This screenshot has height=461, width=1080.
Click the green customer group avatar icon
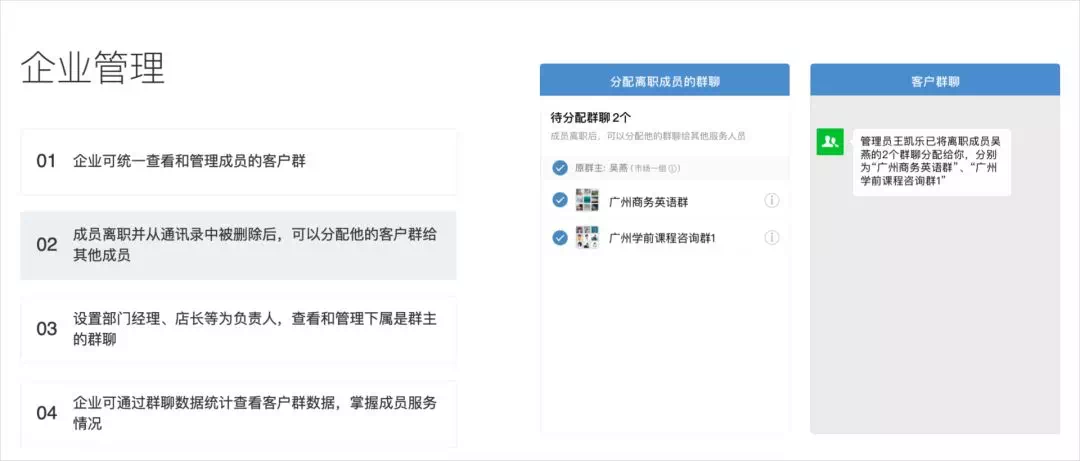tap(830, 142)
